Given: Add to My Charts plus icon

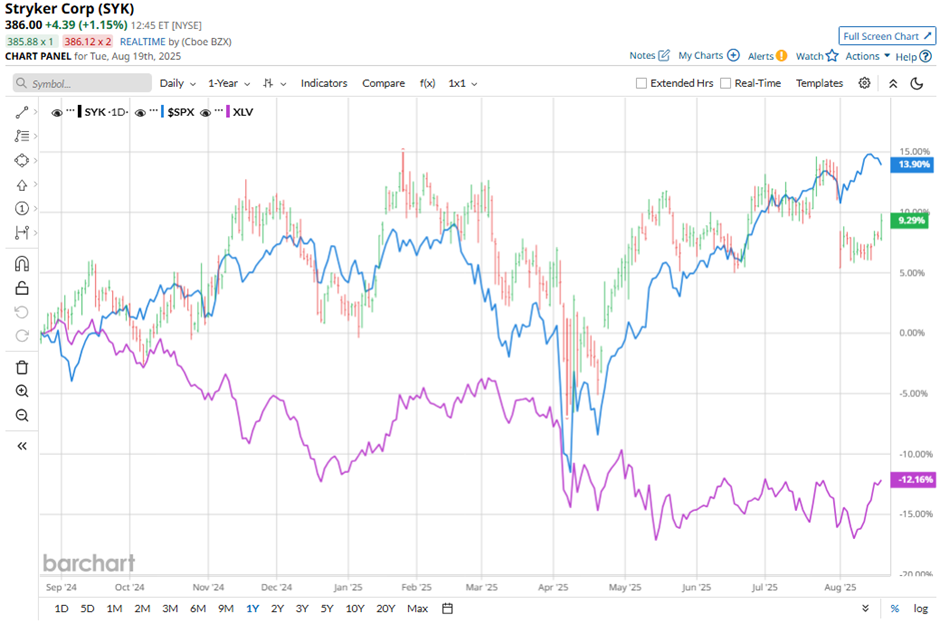Looking at the screenshot, I should coord(733,55).
